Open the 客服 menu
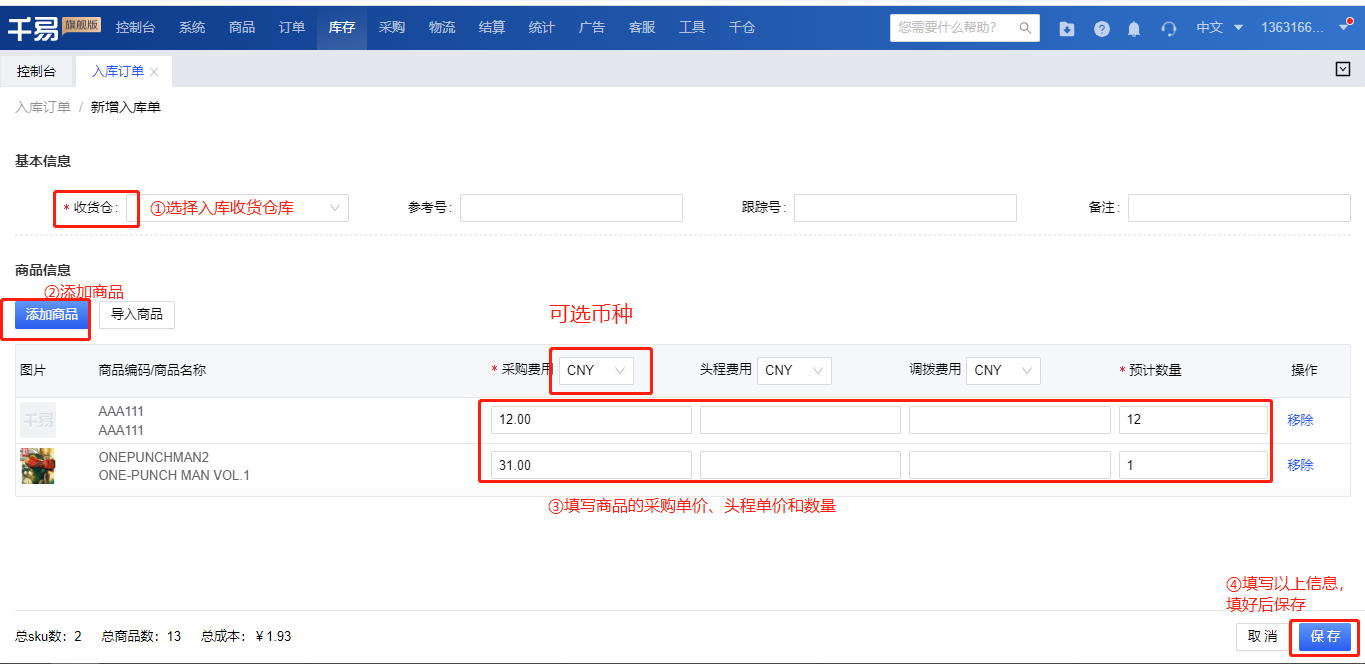Image resolution: width=1365 pixels, height=664 pixels. point(642,28)
